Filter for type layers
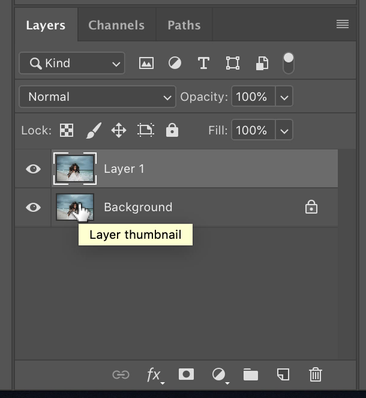This screenshot has width=366, height=398. (204, 63)
